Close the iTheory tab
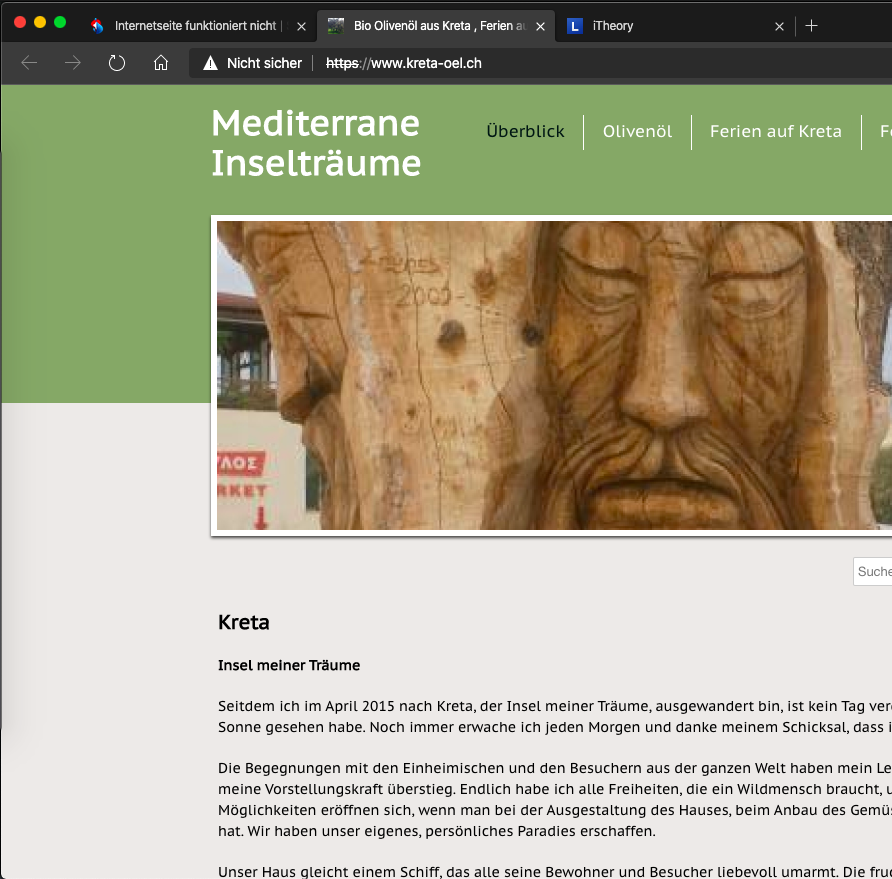 pos(779,26)
